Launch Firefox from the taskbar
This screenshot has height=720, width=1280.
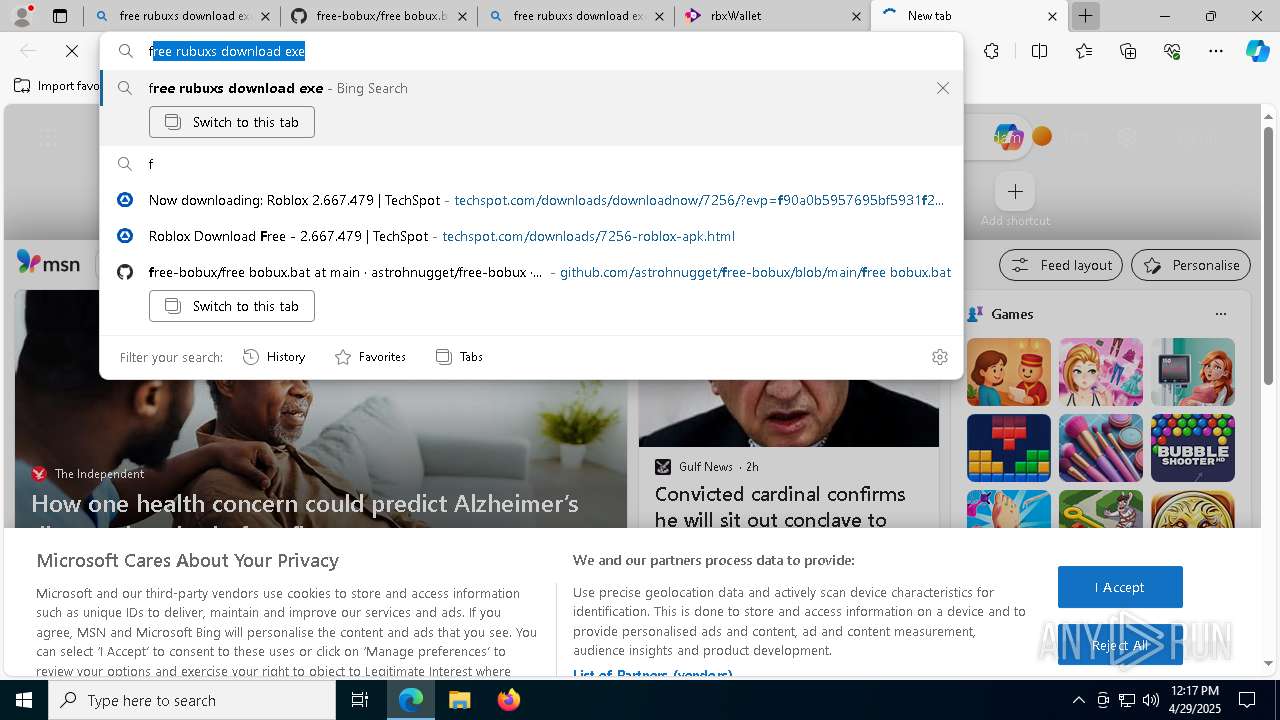coord(508,700)
